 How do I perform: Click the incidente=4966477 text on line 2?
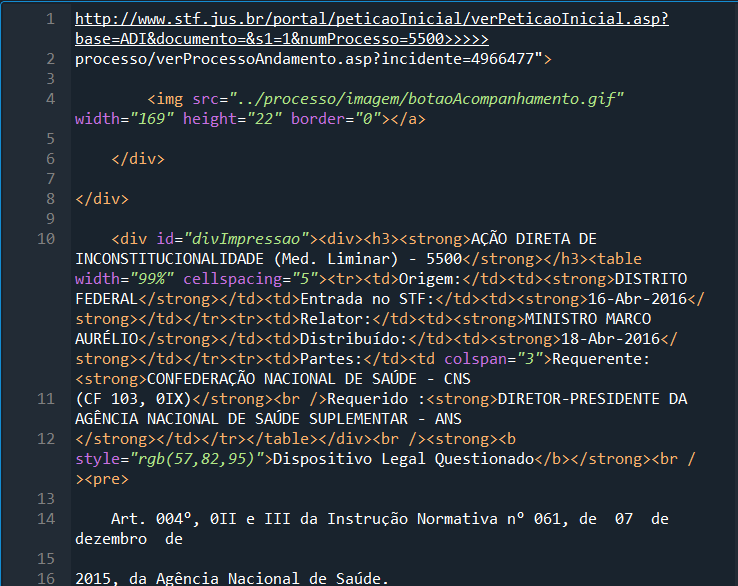click(458, 59)
